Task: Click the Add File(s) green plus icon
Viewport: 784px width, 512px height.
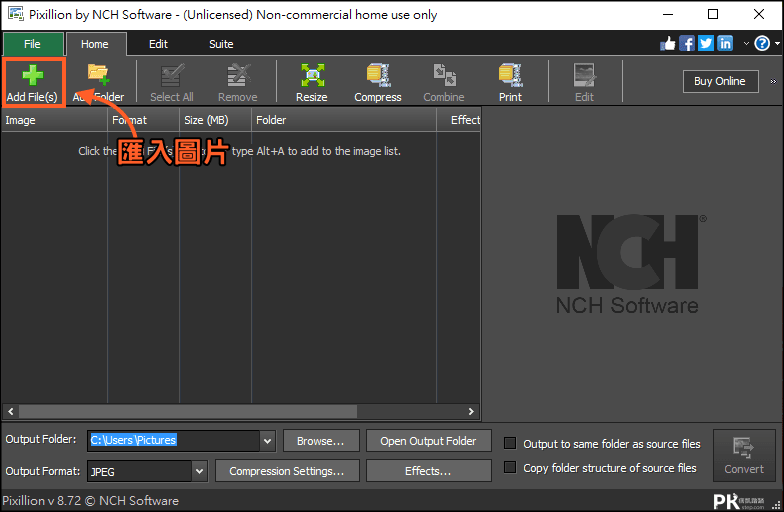Action: [x=33, y=76]
